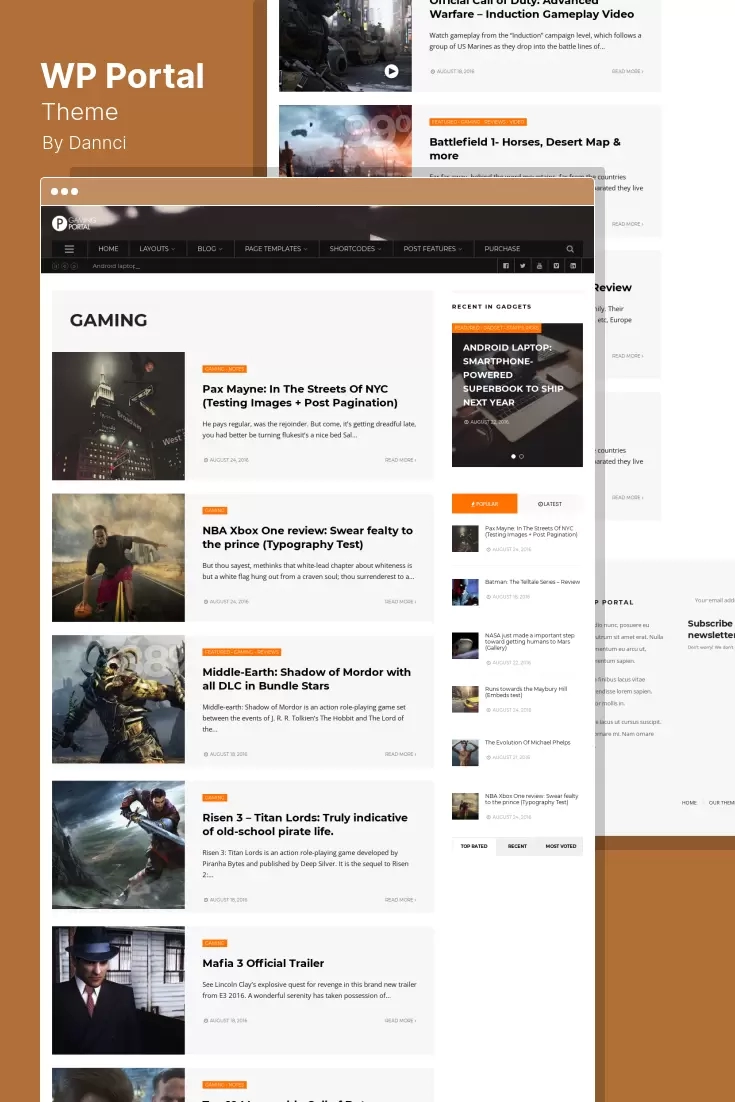Open NBA Xbox One review sidebar post title
This screenshot has height=1102, width=735.
[532, 799]
